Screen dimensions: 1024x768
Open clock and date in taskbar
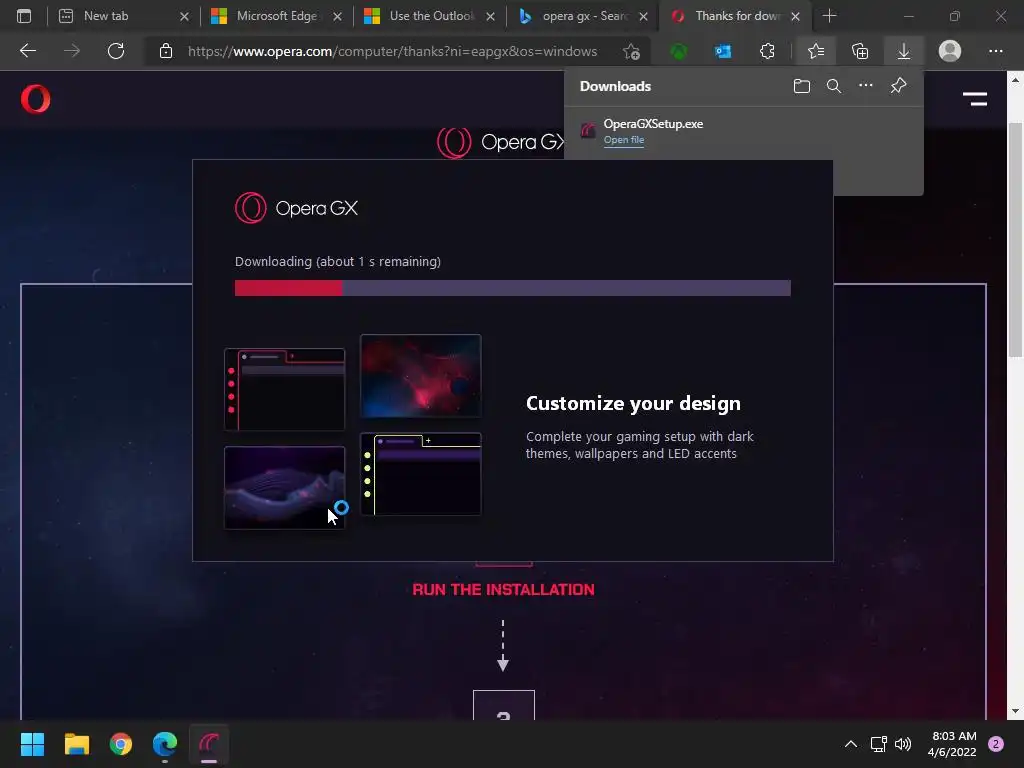[x=952, y=744]
